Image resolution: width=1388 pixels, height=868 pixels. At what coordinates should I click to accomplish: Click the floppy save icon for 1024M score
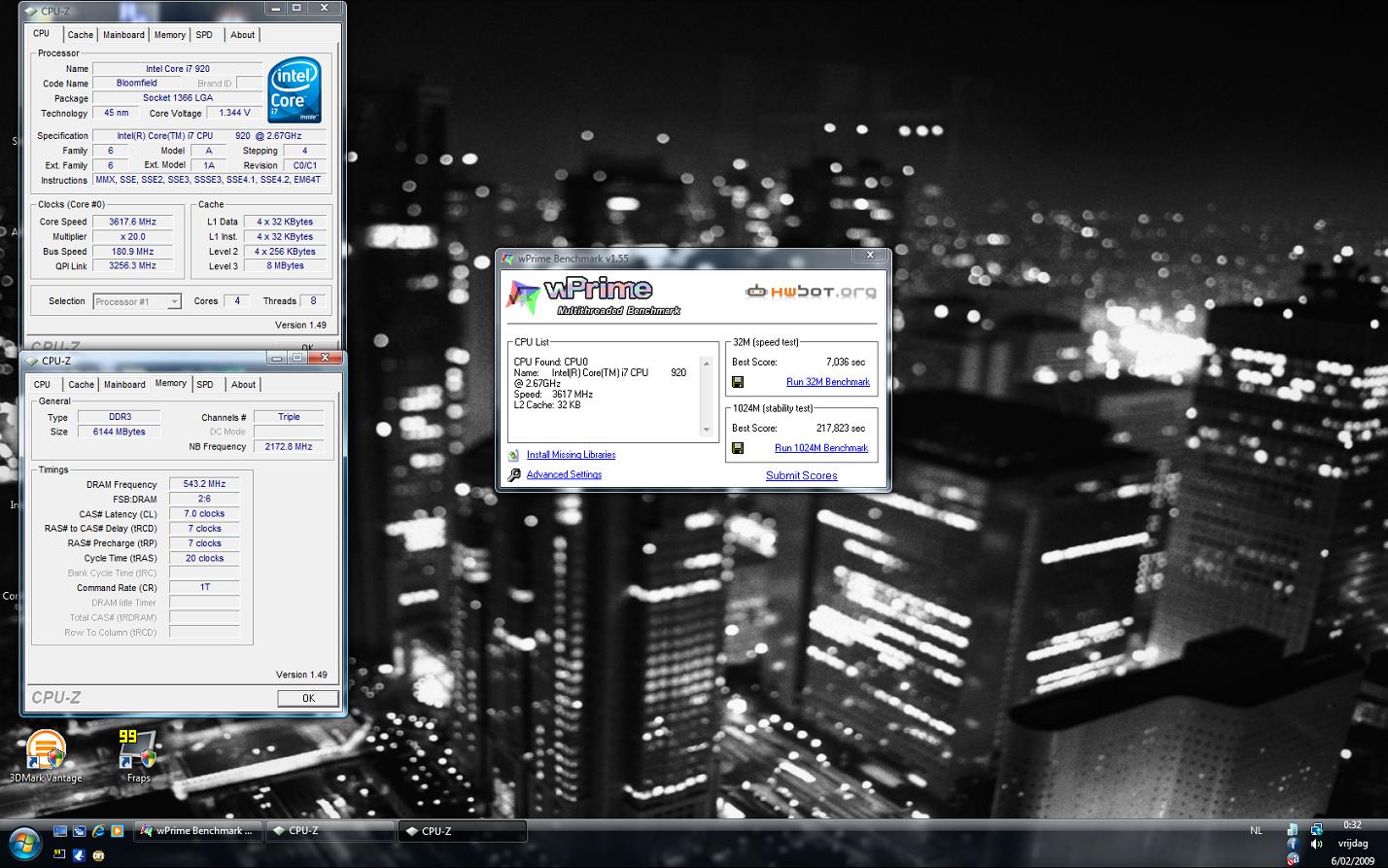(x=738, y=448)
